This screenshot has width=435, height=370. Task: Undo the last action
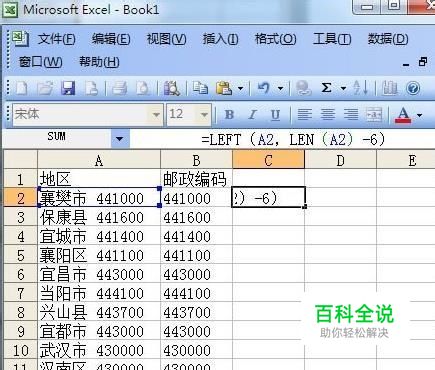coord(264,88)
